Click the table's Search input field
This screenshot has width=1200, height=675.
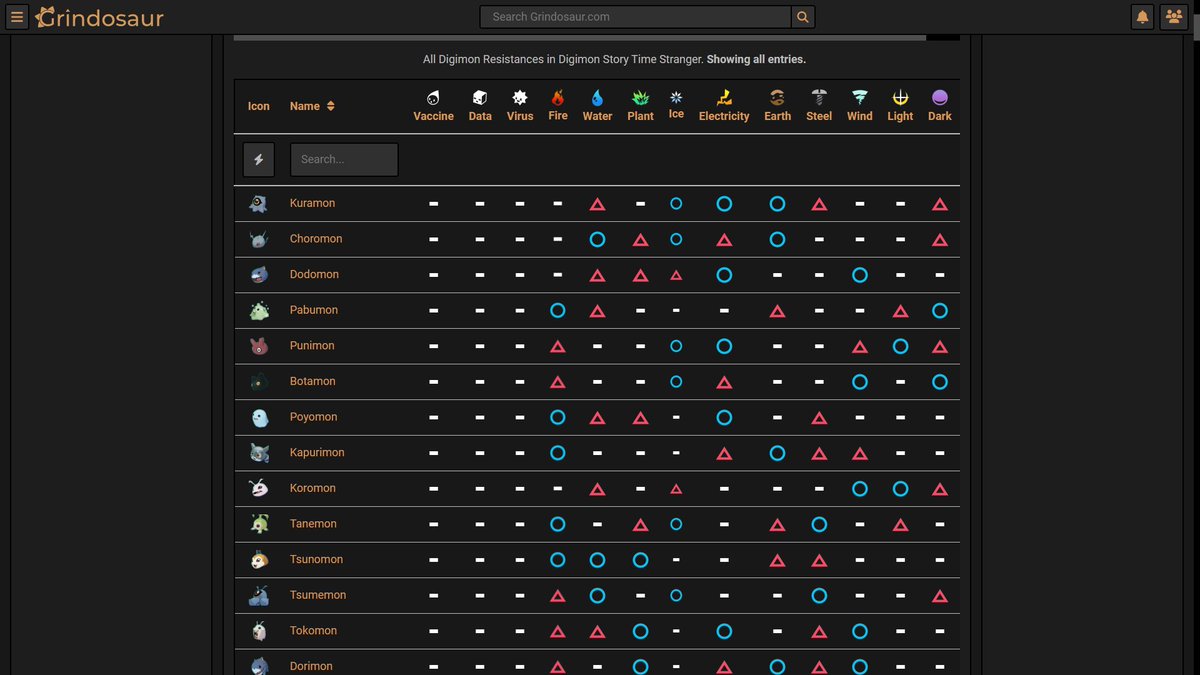coord(344,159)
